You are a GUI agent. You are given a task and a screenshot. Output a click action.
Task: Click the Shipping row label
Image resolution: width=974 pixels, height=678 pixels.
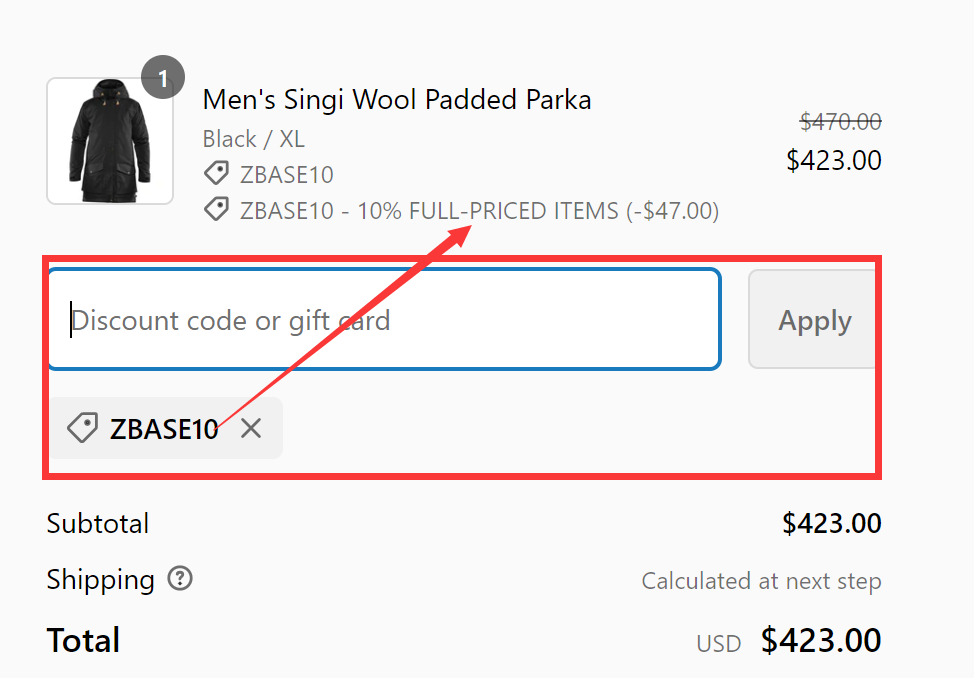pyautogui.click(x=99, y=579)
